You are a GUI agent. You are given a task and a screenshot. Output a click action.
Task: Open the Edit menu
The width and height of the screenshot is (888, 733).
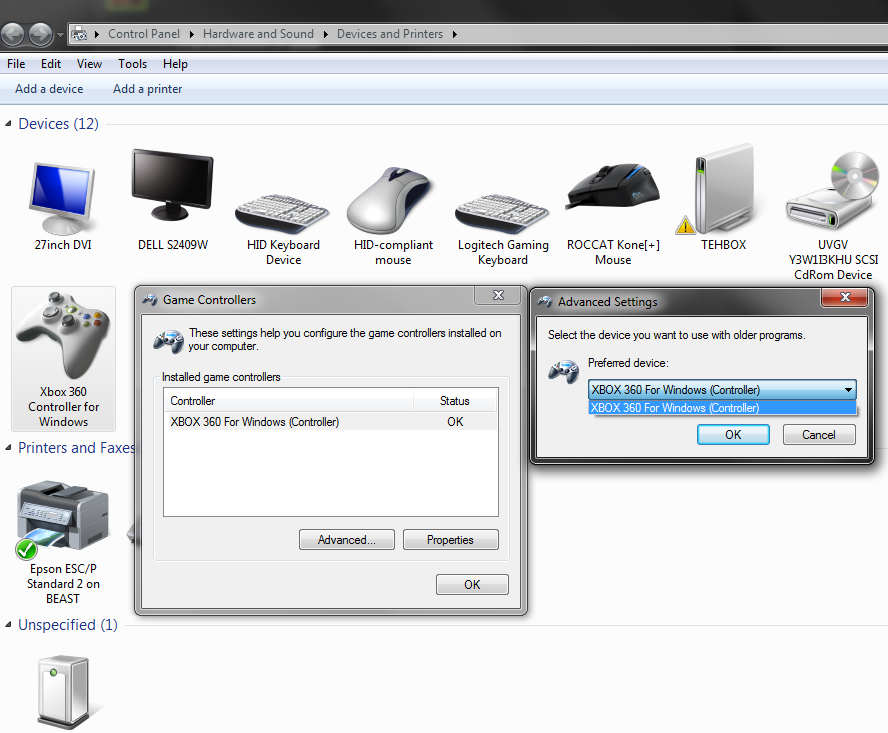click(51, 64)
